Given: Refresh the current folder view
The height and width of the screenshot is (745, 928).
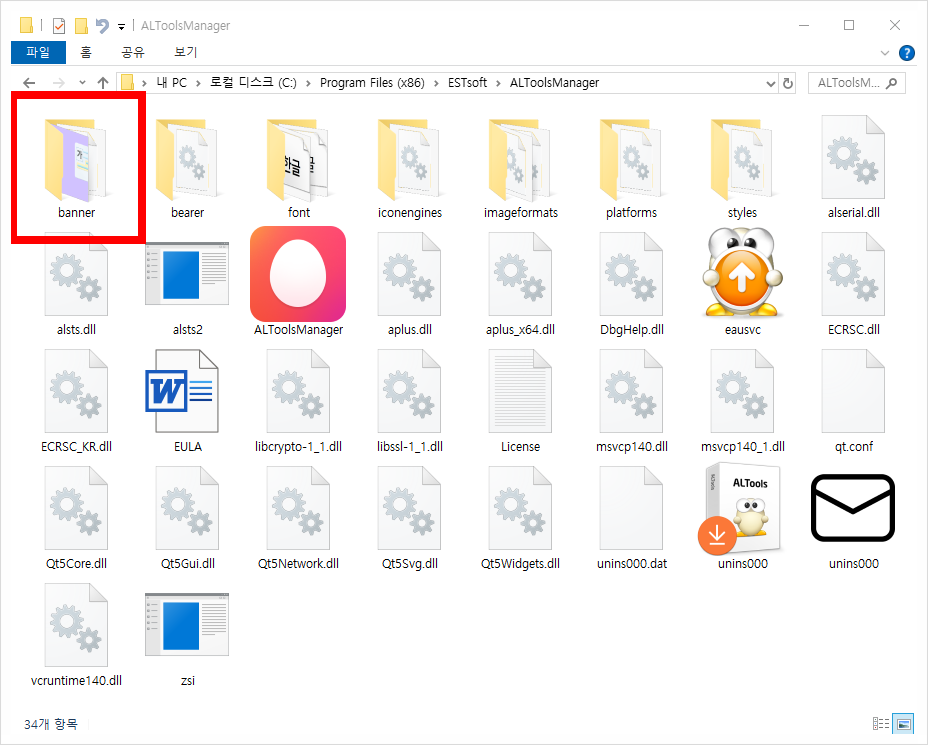Looking at the screenshot, I should [788, 83].
